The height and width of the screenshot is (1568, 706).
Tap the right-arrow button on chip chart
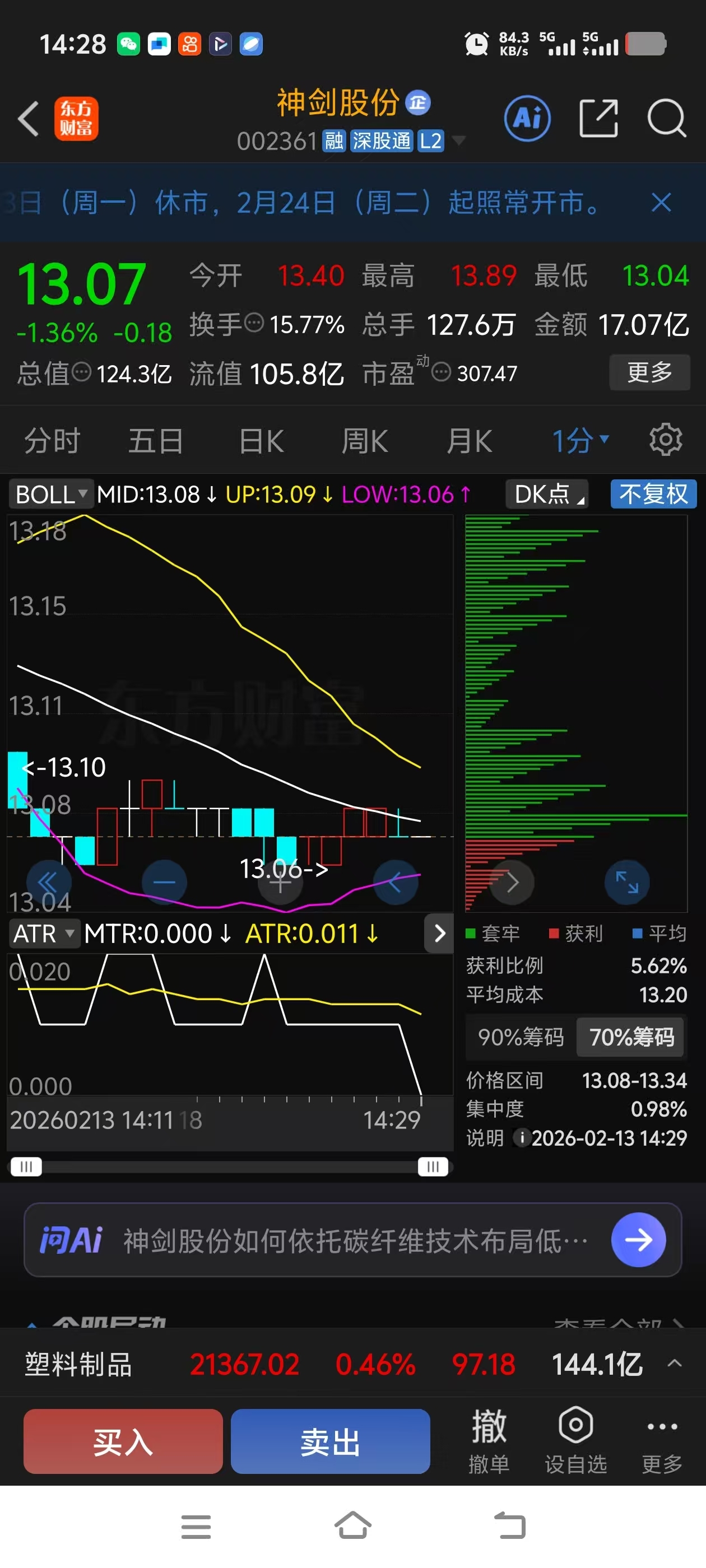coord(512,882)
